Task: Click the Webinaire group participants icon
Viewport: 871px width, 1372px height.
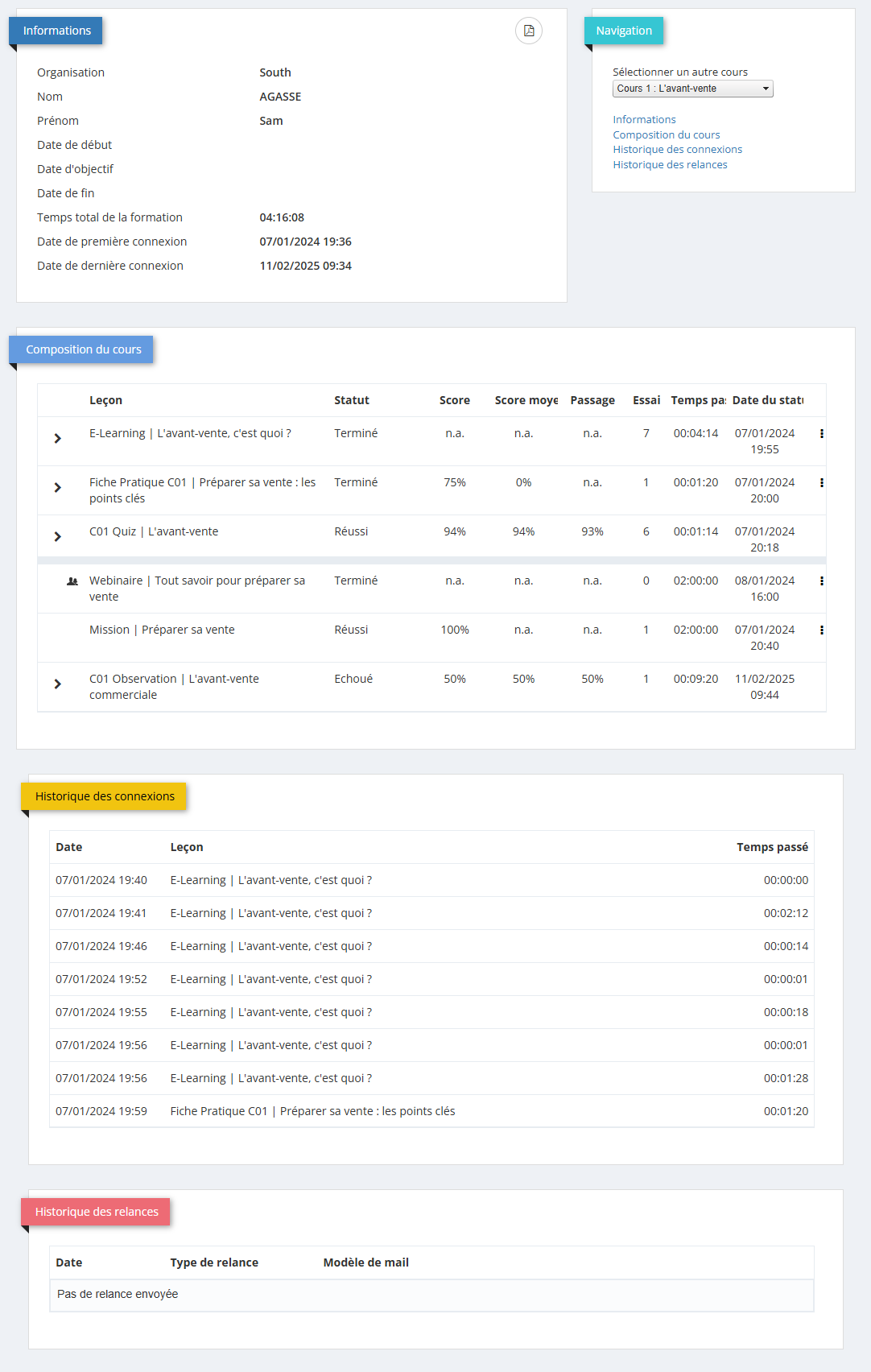Action: (x=72, y=581)
